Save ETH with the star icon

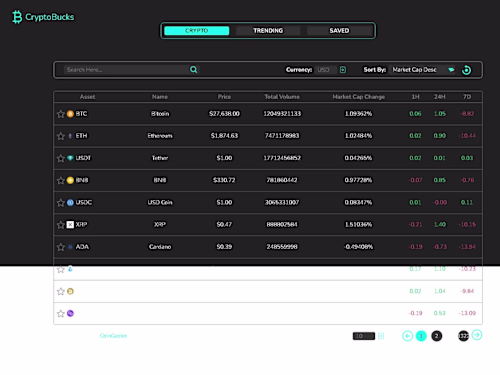(60, 136)
